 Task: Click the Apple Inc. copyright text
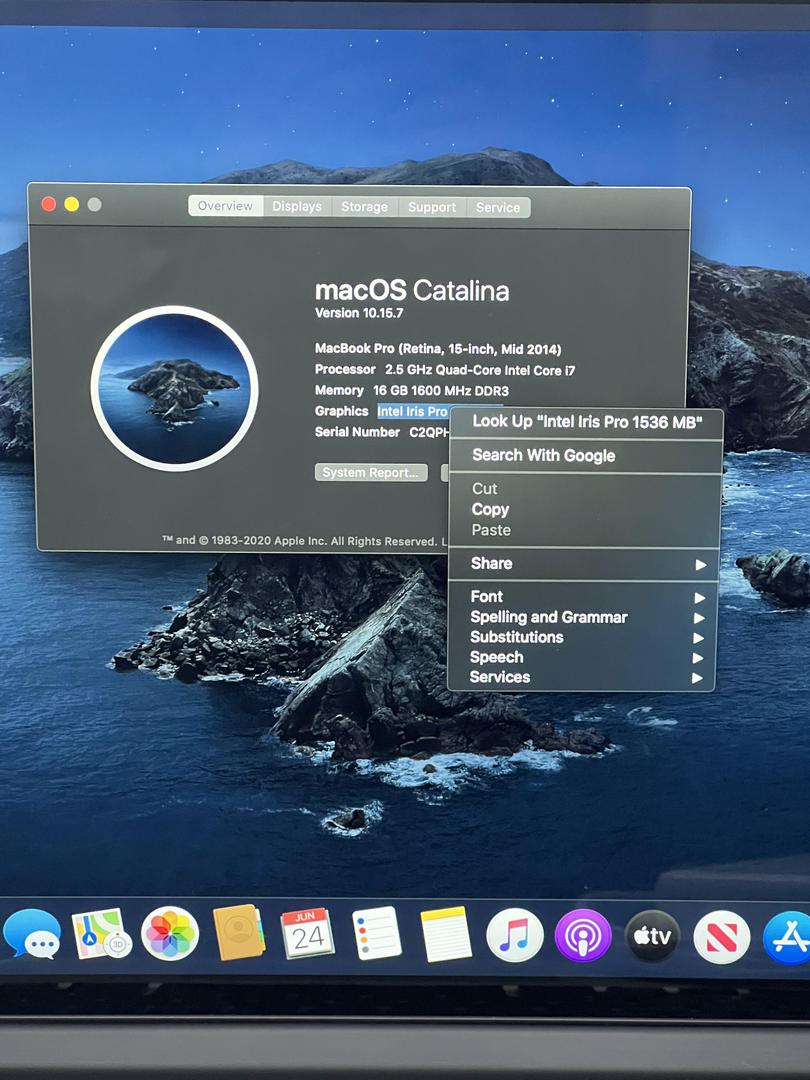click(x=304, y=541)
